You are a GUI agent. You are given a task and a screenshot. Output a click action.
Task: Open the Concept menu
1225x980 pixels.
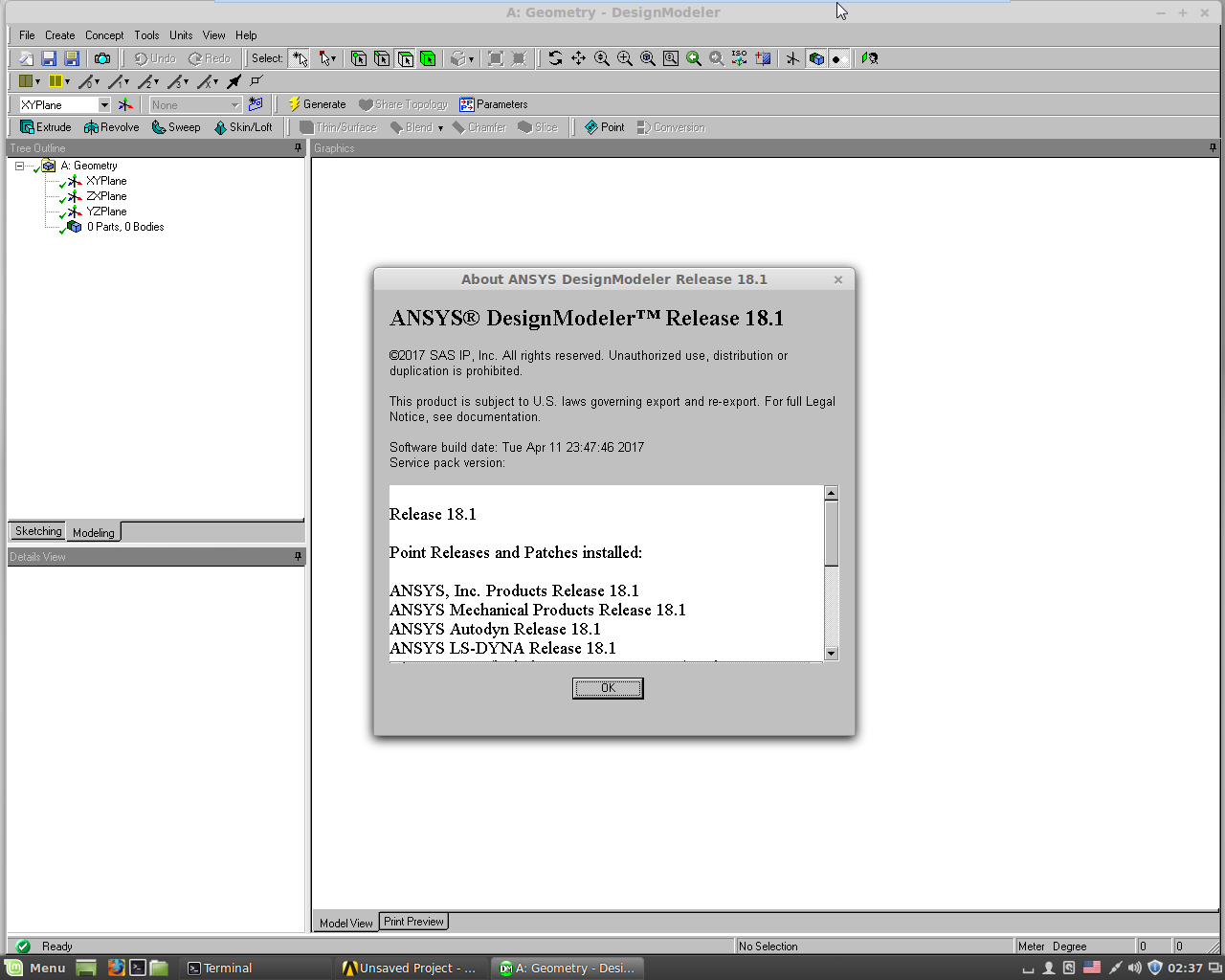104,35
